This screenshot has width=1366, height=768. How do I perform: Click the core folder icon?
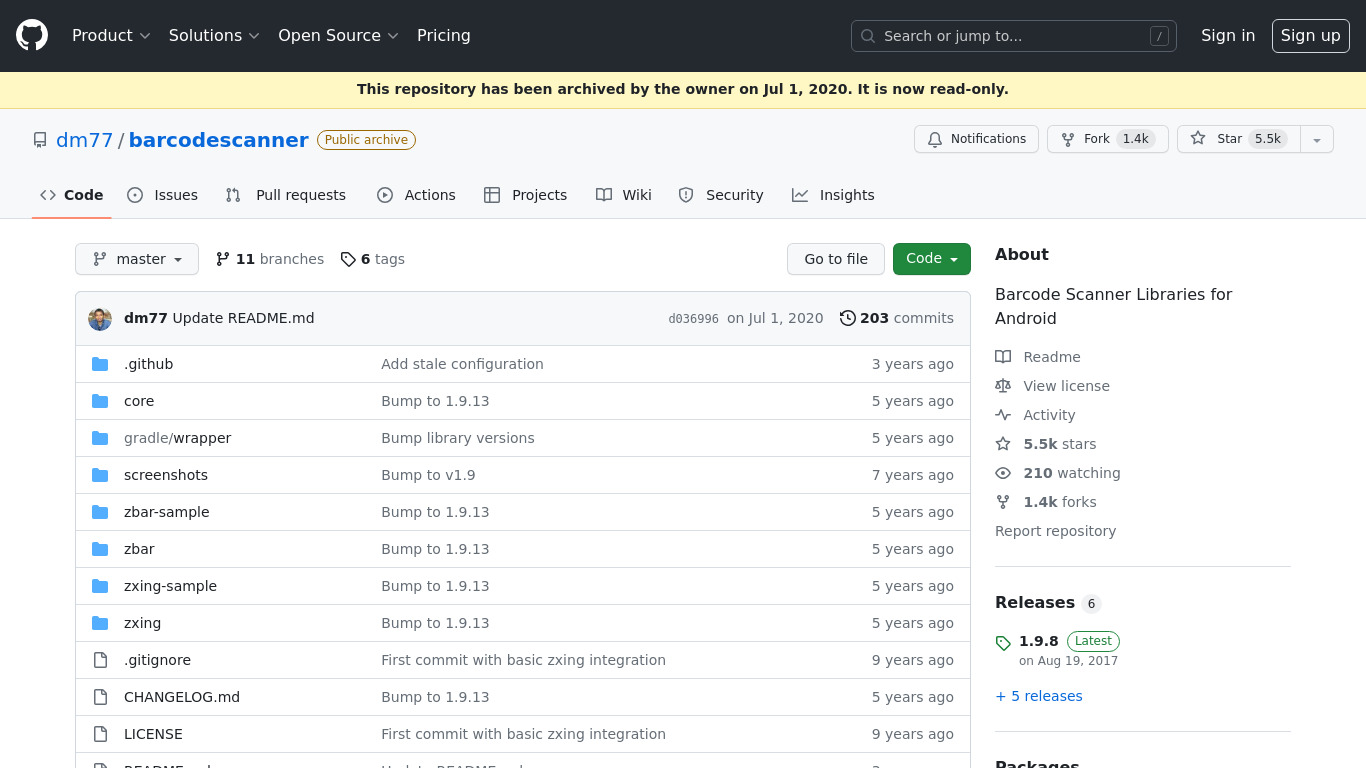tap(100, 401)
